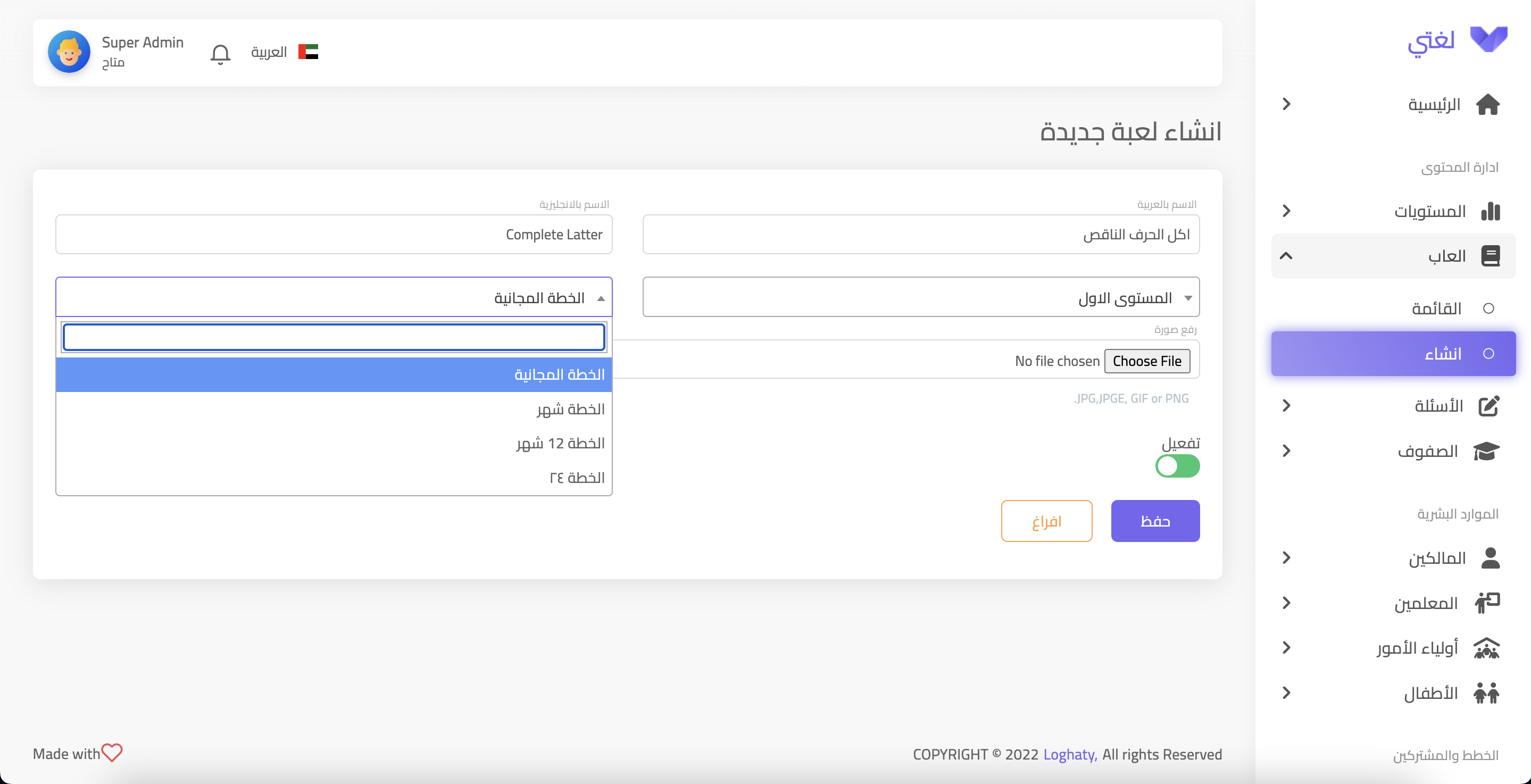The height and width of the screenshot is (784, 1531).
Task: Click the Choose File button
Action: point(1146,361)
